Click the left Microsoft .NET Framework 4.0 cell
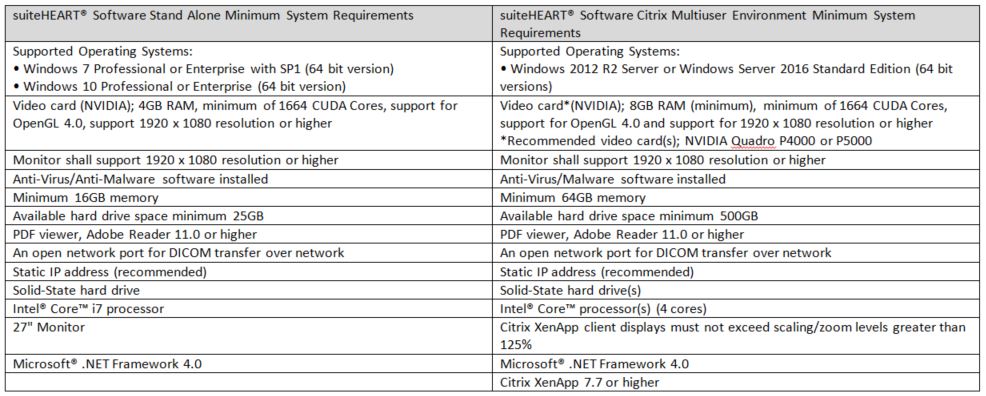Screen dimensions: 986x396 (248, 364)
